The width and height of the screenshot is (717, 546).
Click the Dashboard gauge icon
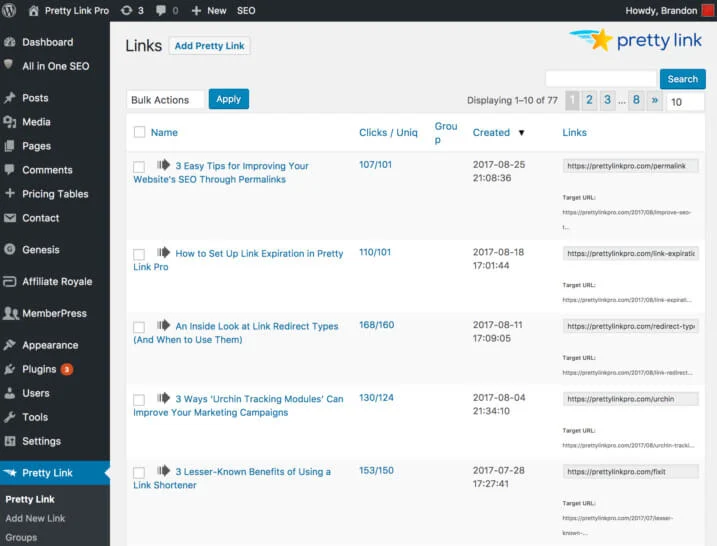(10, 42)
